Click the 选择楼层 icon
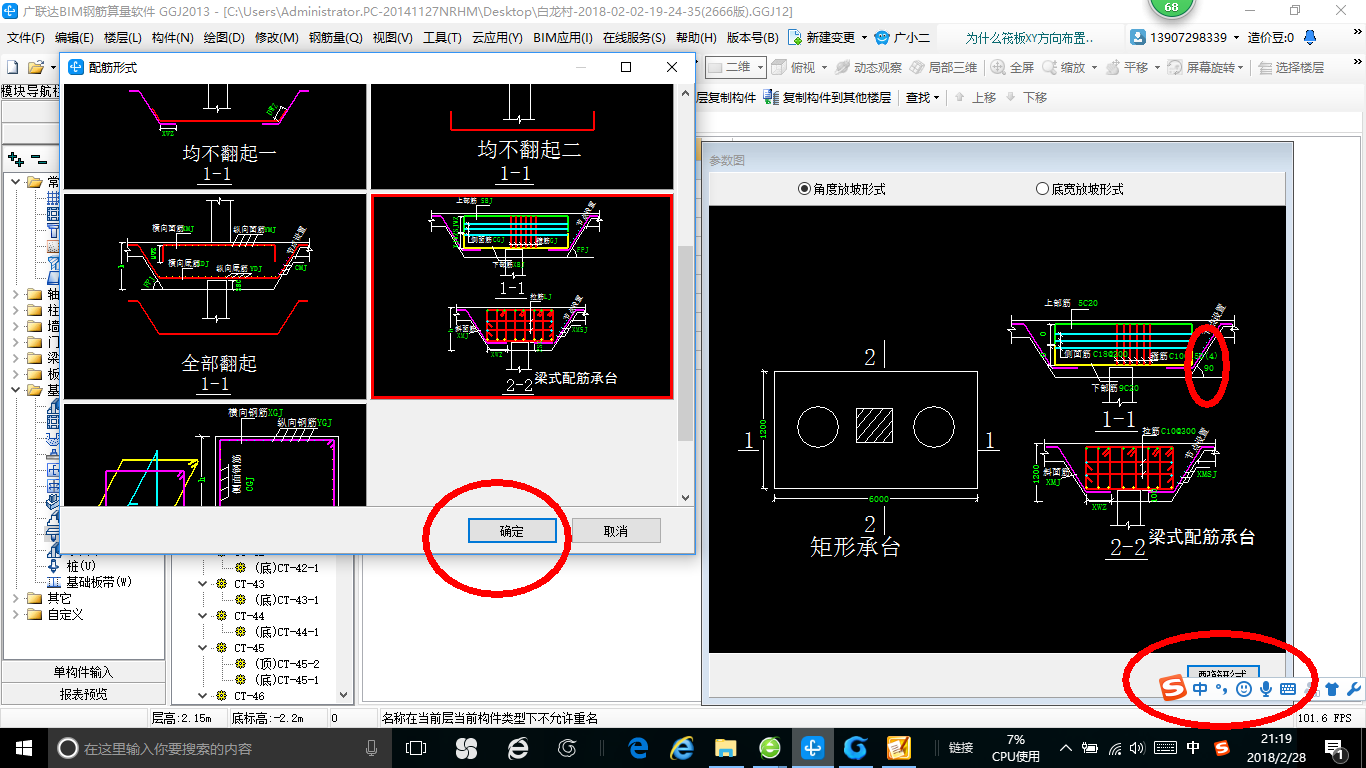1366x768 pixels. [x=1266, y=68]
